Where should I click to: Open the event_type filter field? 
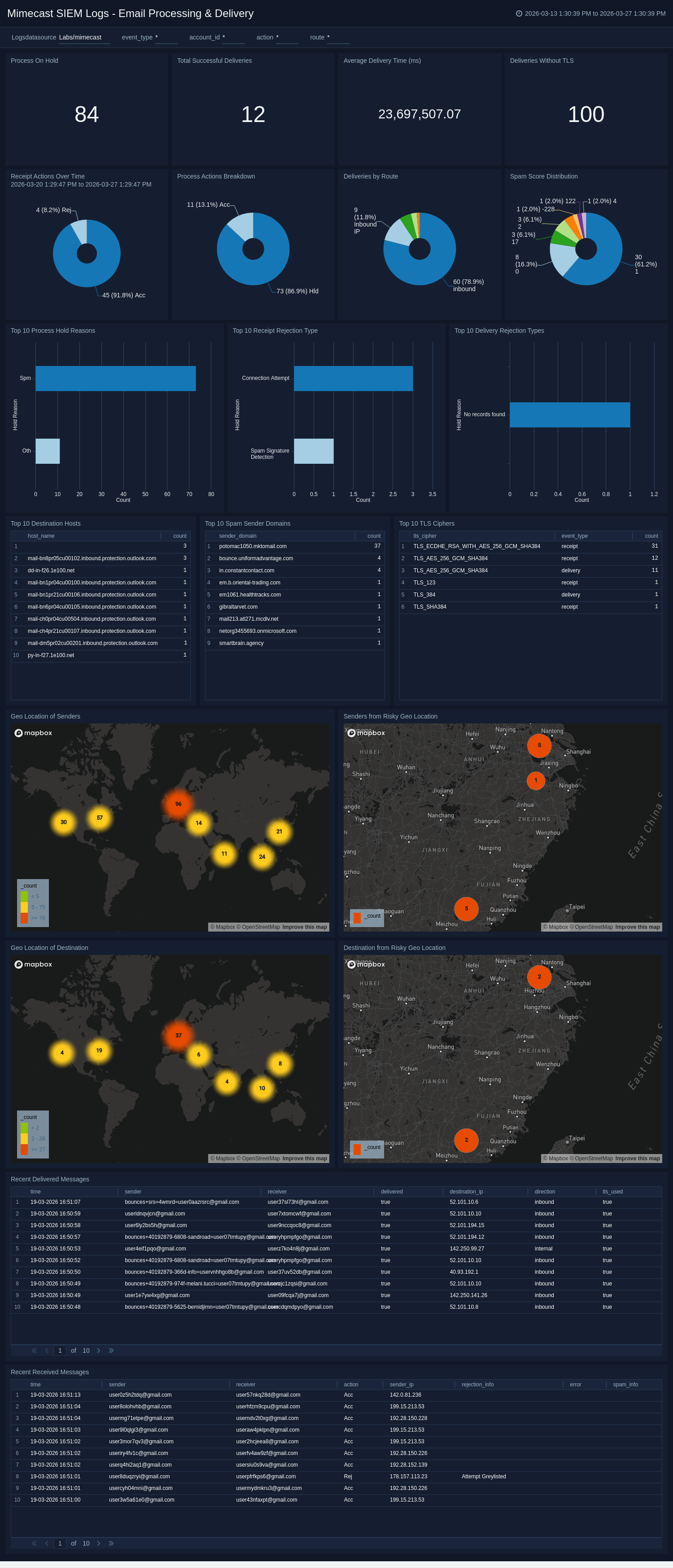coord(166,38)
